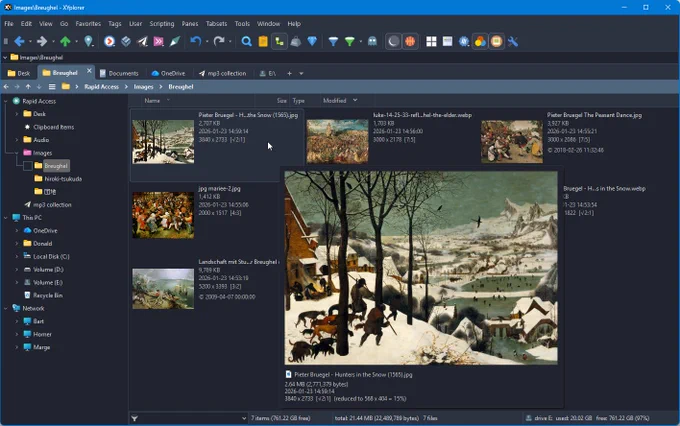Click the gray Forward arrow in toolbar
This screenshot has height=426, width=680.
click(x=42, y=41)
